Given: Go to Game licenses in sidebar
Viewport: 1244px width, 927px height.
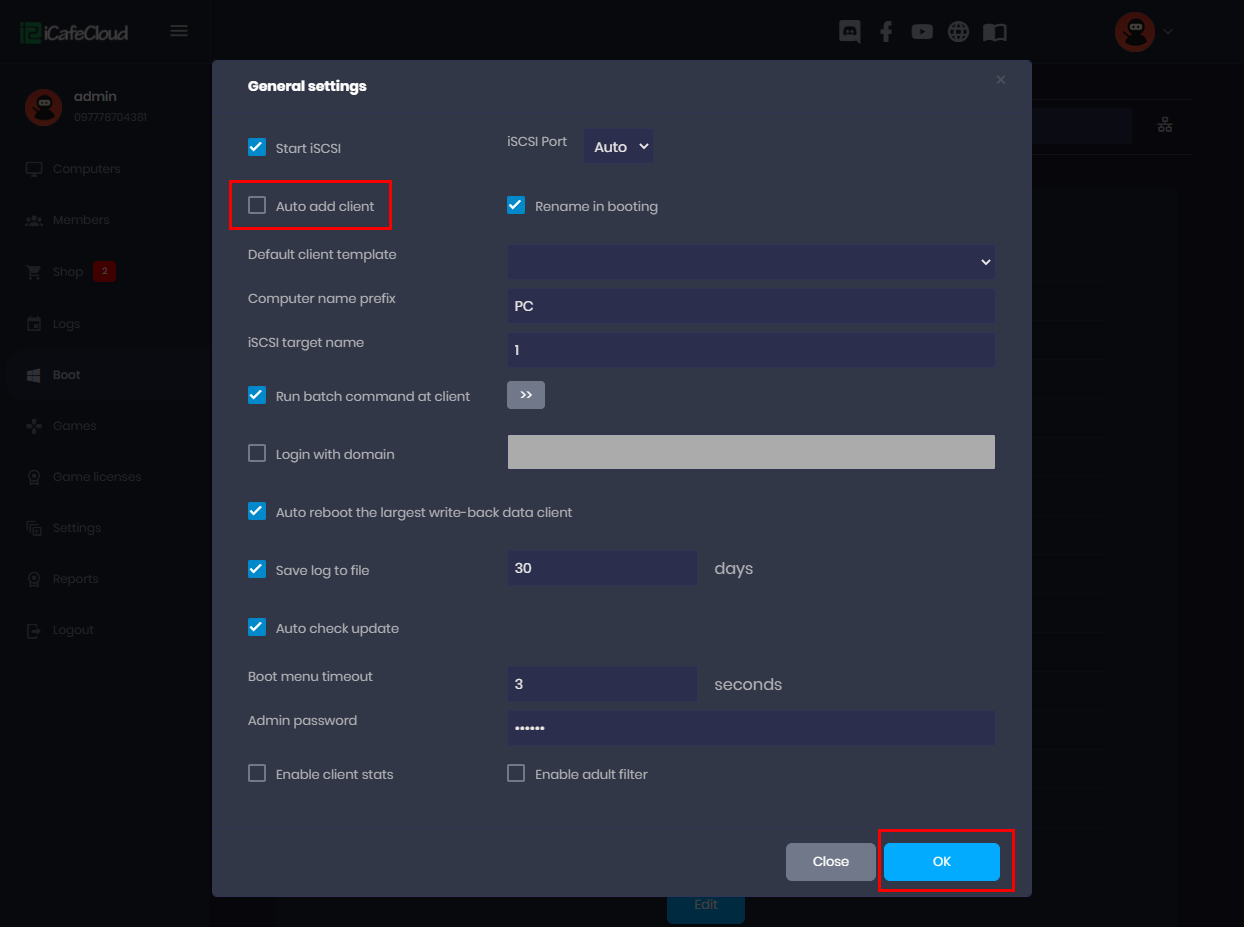Looking at the screenshot, I should [x=96, y=477].
